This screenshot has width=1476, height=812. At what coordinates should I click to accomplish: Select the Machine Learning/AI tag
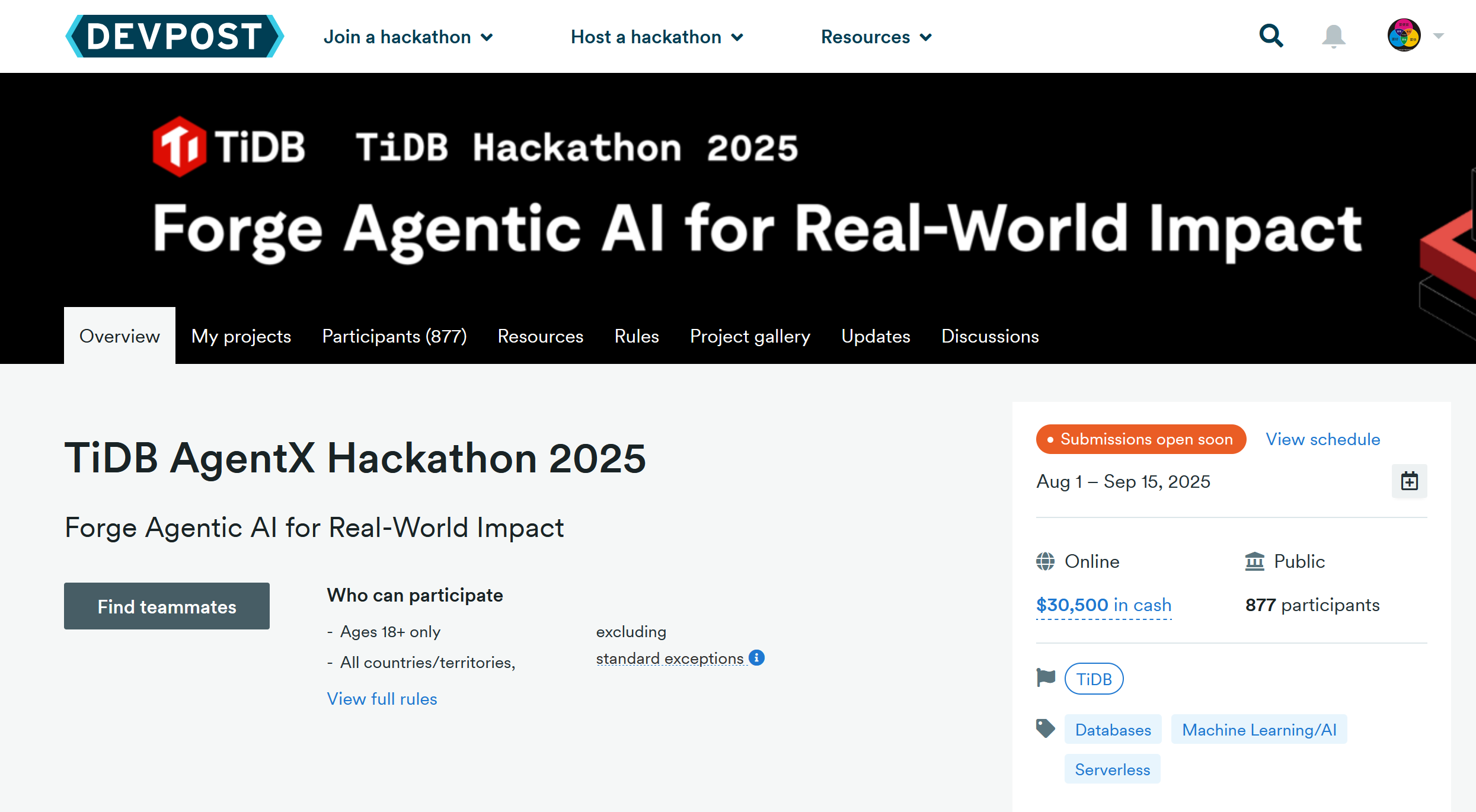[1259, 730]
